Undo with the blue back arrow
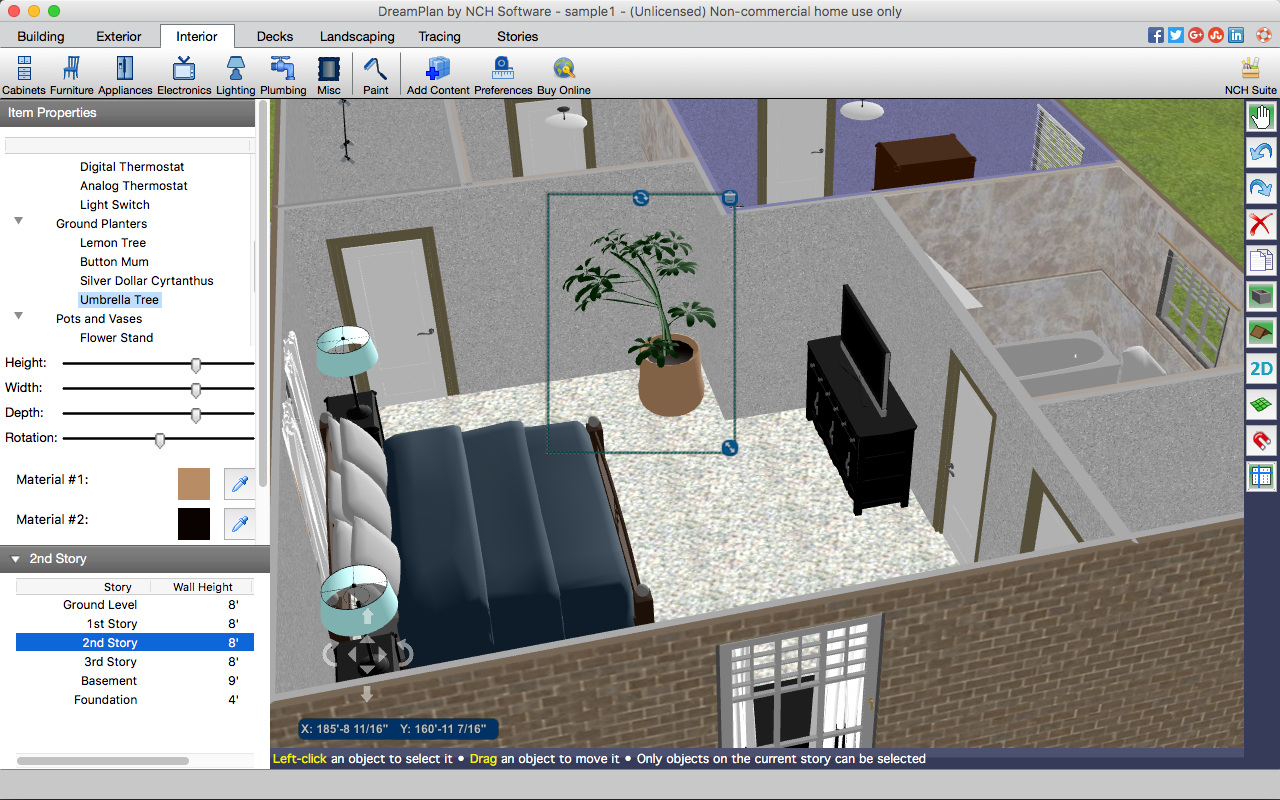 1261,153
